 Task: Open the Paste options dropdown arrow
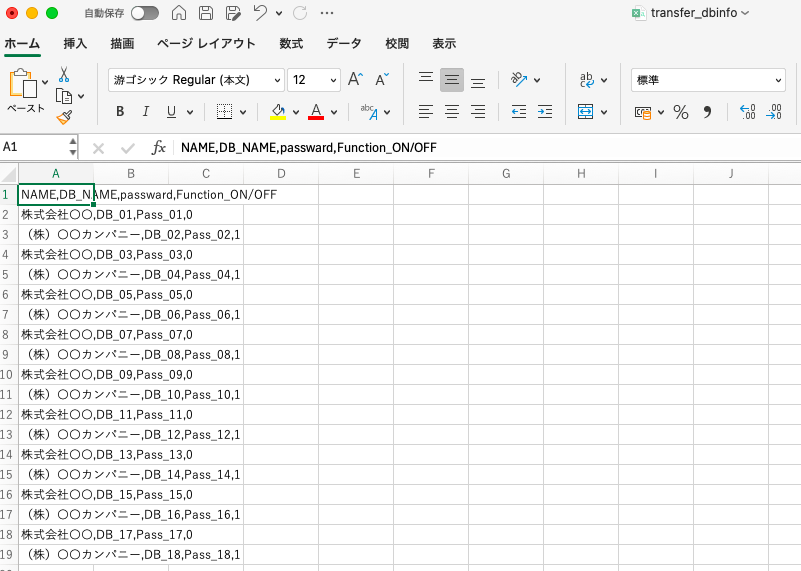click(45, 82)
